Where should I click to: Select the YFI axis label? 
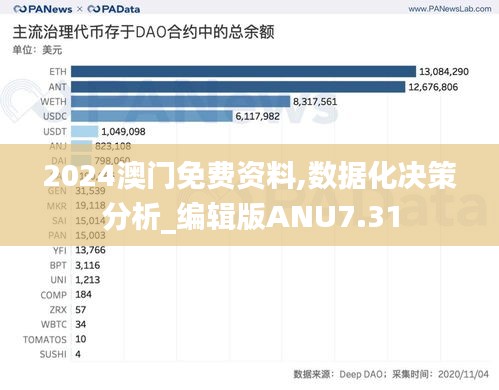[60, 250]
